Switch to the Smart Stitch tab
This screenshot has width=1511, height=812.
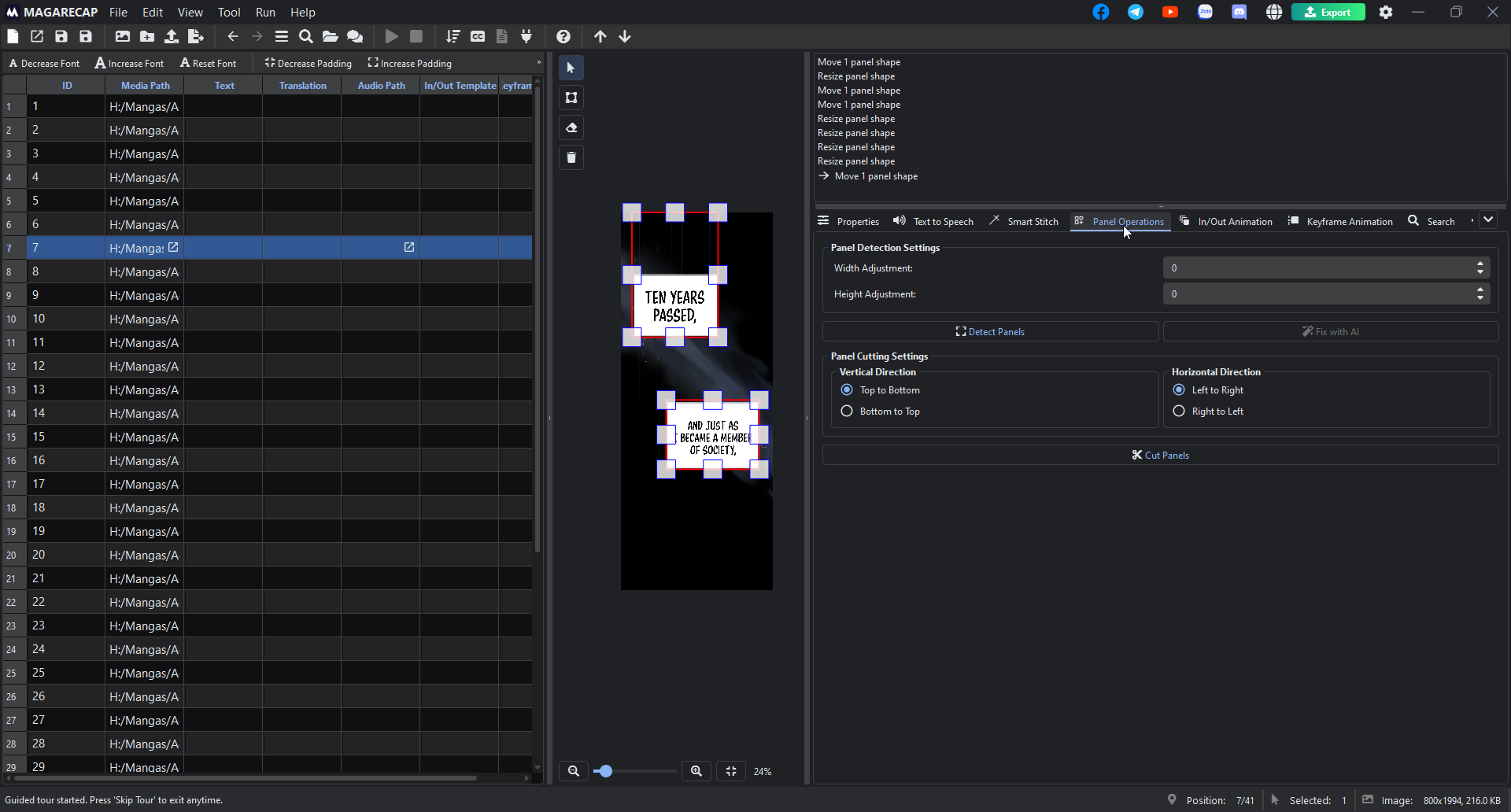click(1024, 221)
